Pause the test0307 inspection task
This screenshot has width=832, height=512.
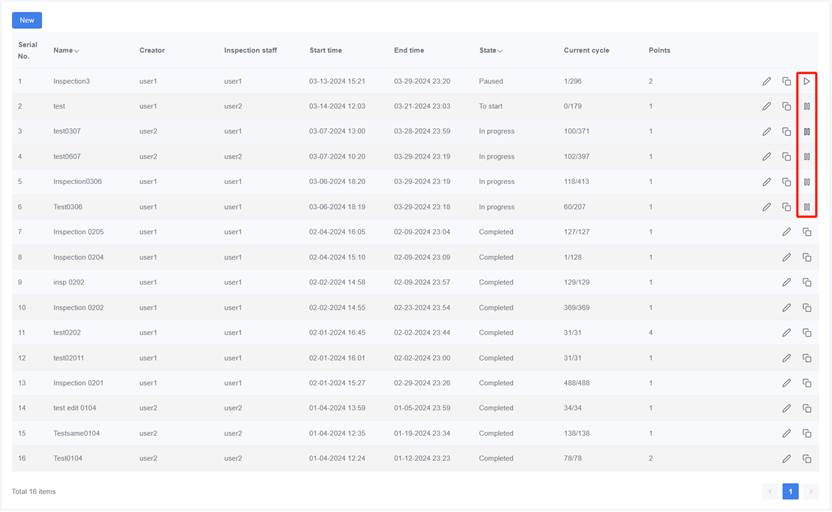807,132
